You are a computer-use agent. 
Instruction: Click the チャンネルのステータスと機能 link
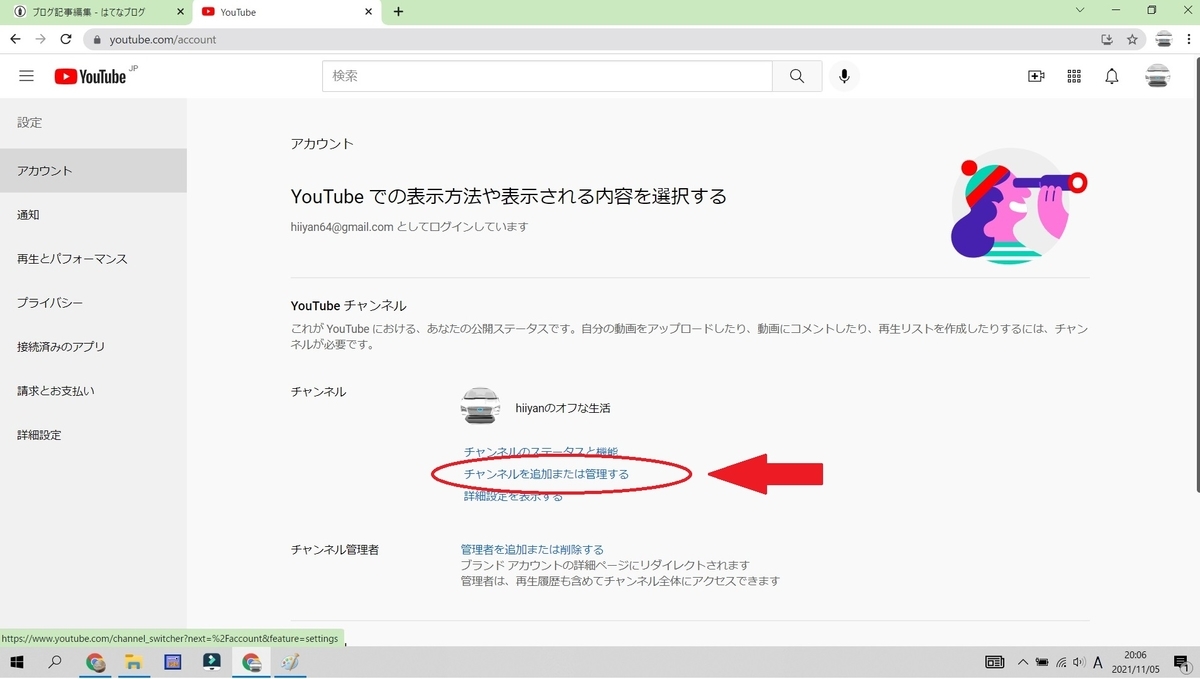pyautogui.click(x=541, y=452)
